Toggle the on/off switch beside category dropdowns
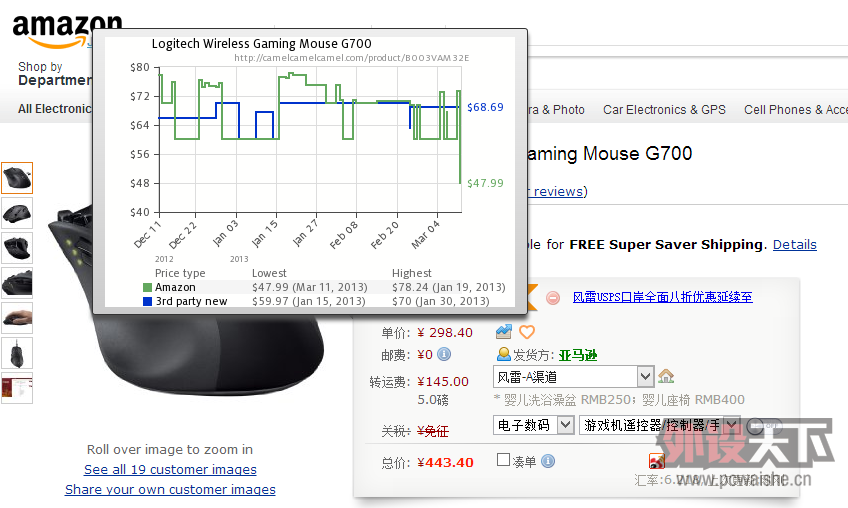Screen dimensions: 848x508 (764, 426)
